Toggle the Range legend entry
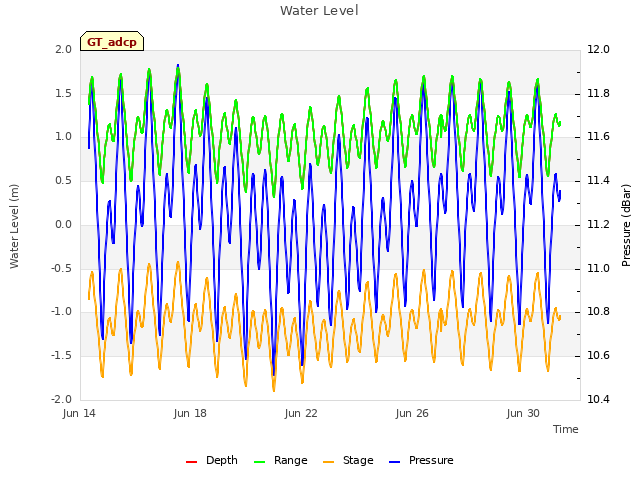640x480 pixels. [x=280, y=460]
